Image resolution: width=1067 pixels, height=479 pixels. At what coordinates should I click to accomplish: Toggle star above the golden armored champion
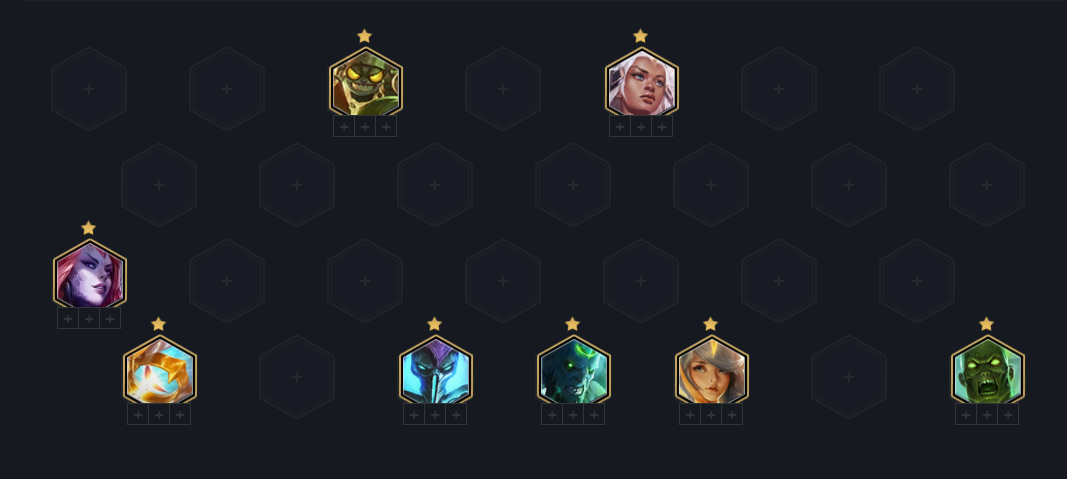click(x=159, y=324)
